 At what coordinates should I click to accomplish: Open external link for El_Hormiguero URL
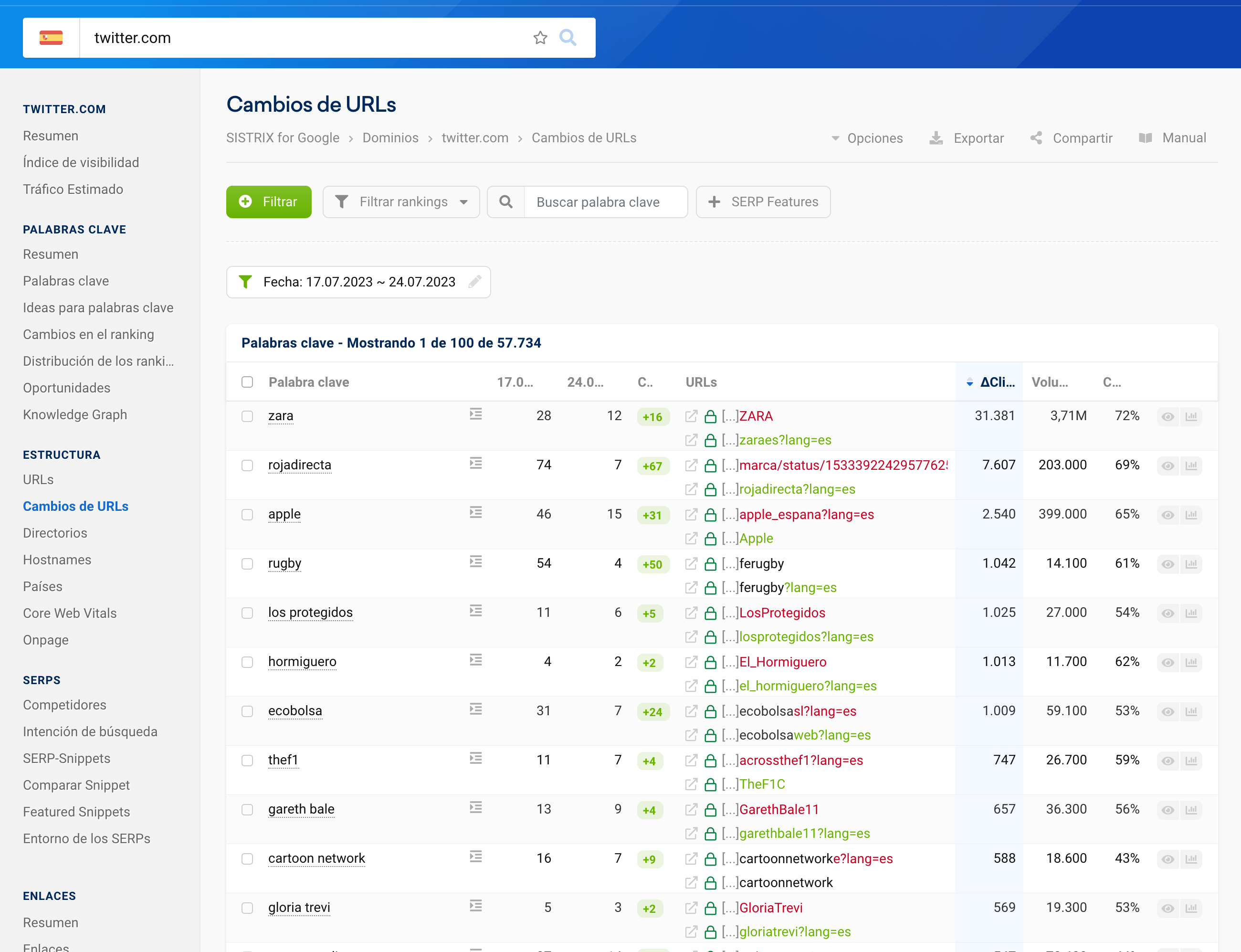691,662
